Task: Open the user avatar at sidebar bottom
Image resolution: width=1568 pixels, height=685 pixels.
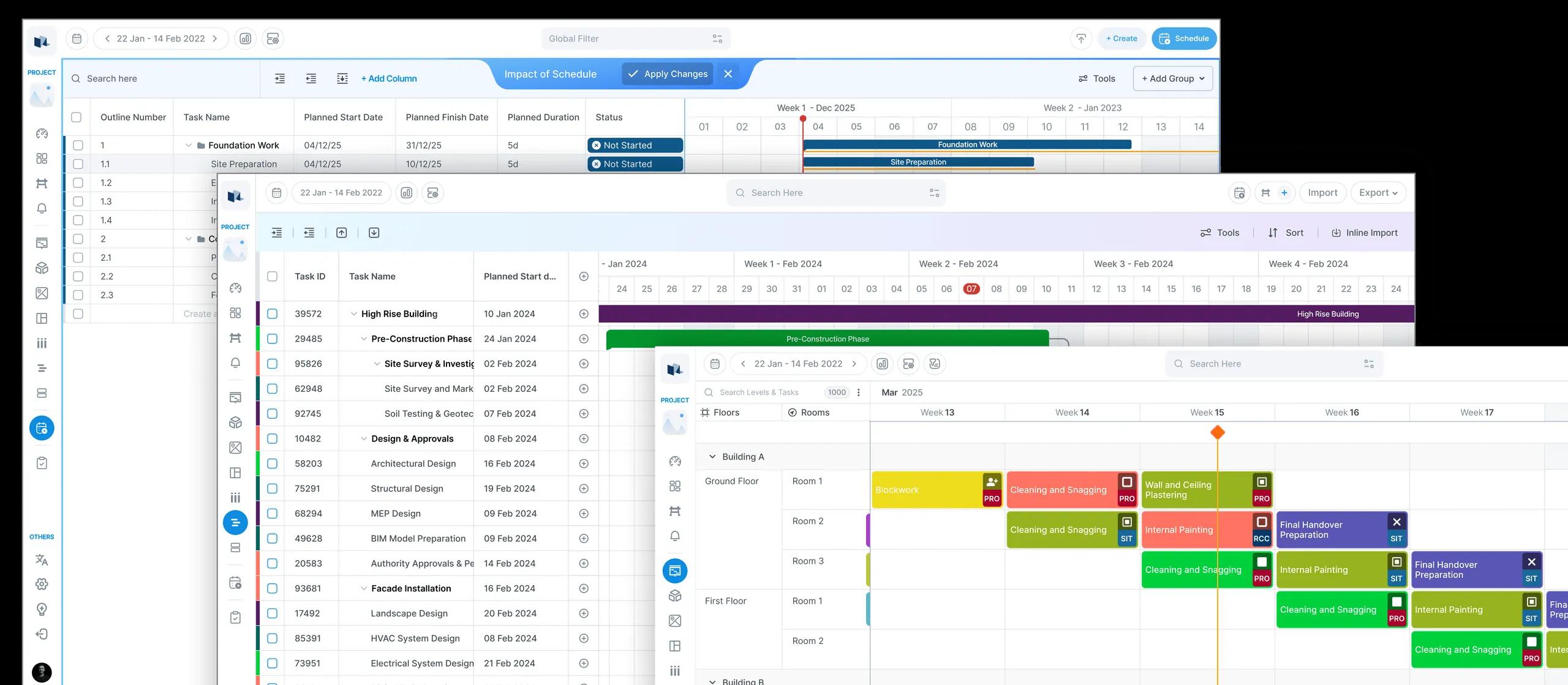Action: (x=42, y=672)
